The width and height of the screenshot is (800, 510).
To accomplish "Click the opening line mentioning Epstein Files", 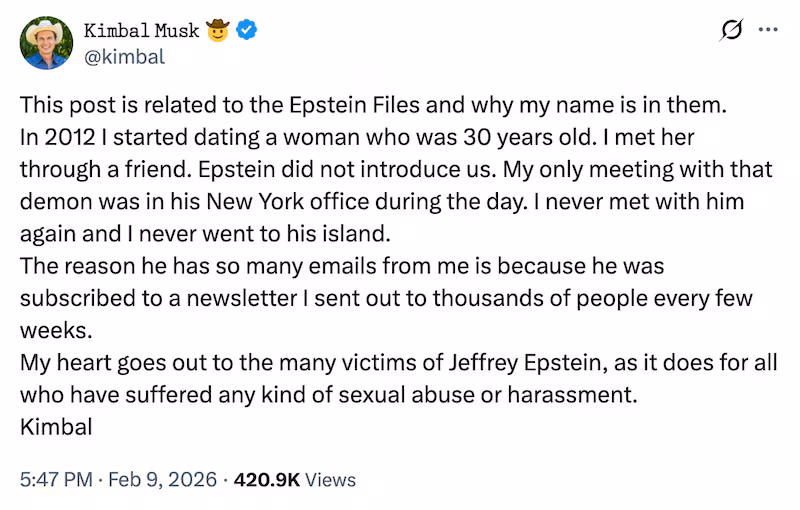I will click(378, 104).
